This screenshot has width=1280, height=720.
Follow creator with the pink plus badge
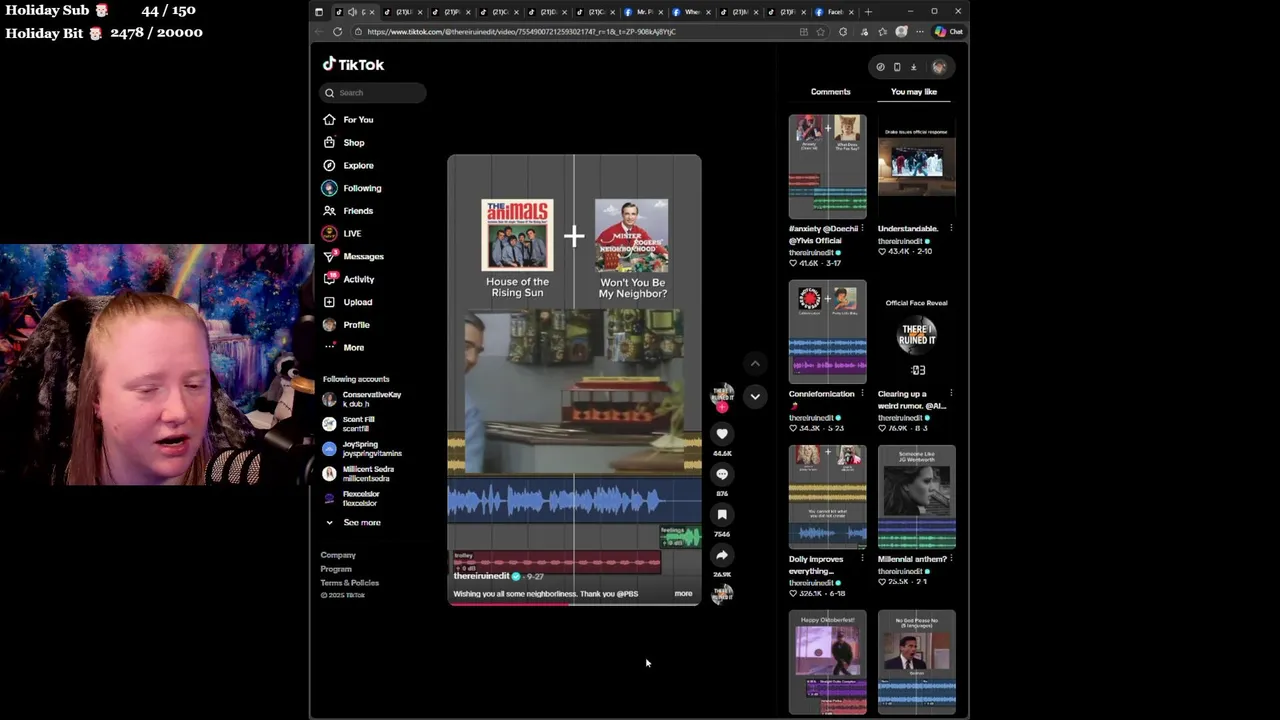click(x=722, y=408)
